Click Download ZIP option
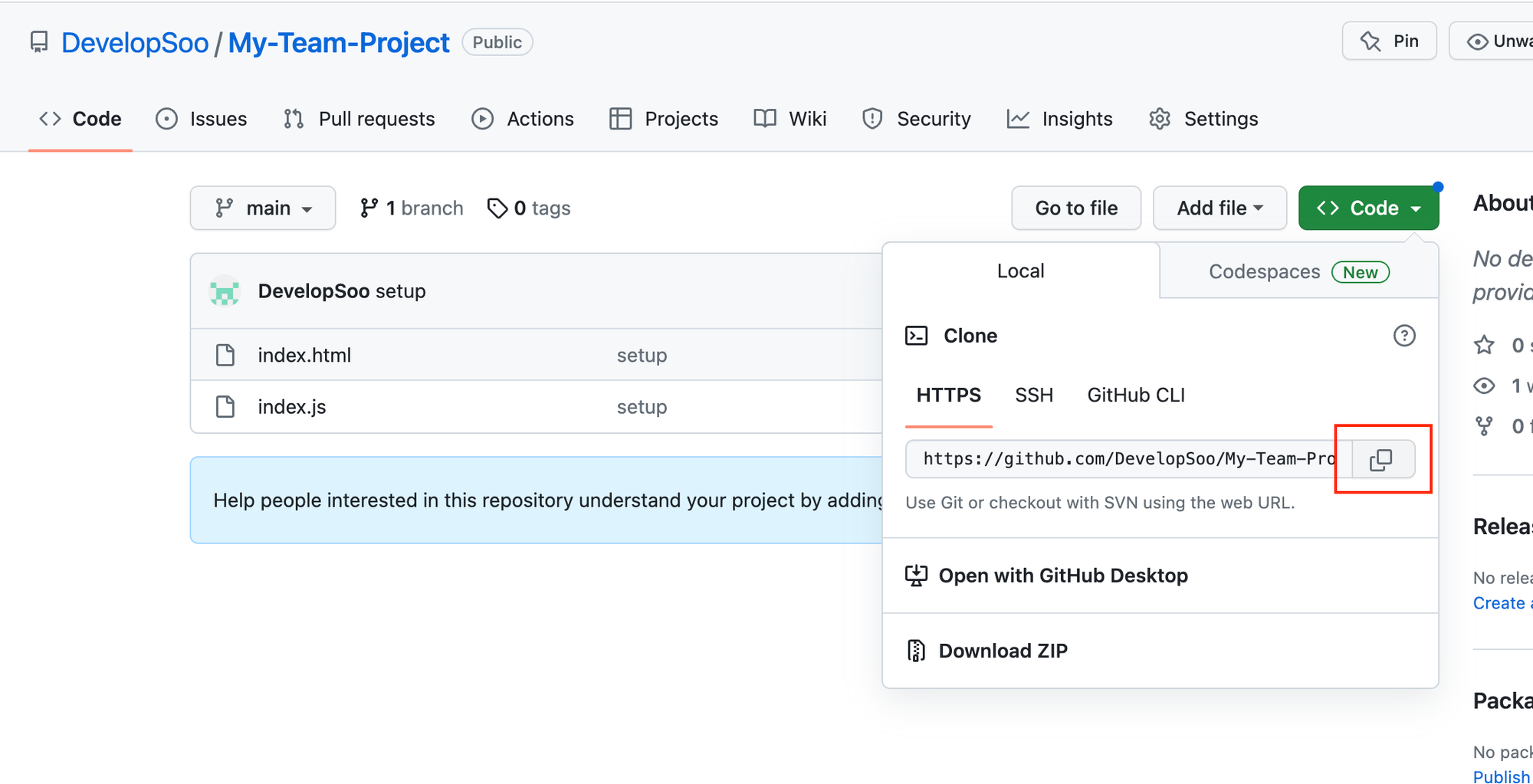Screen dimensions: 1533x784 click(1003, 651)
